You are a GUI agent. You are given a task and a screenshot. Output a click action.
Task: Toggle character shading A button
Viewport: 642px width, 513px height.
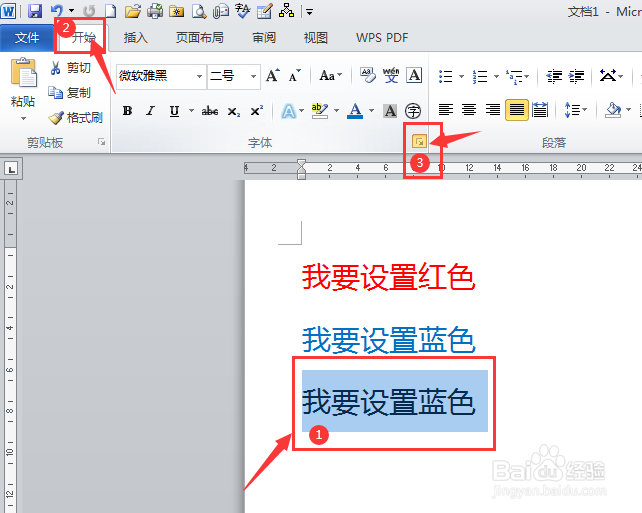(390, 111)
